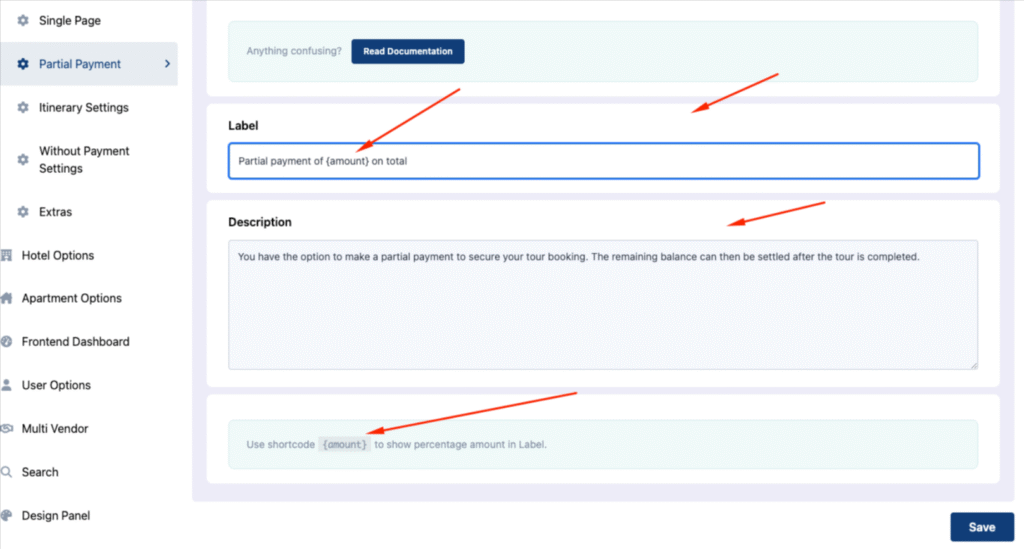Click the Label field heading
The image size is (1024, 549).
243,125
